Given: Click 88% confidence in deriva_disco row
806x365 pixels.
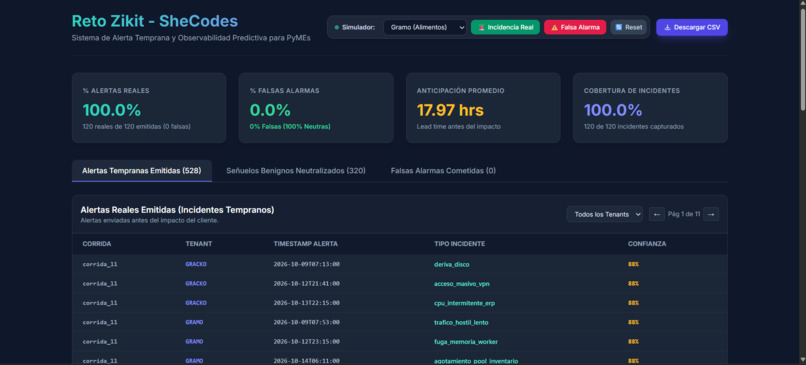Looking at the screenshot, I should [x=633, y=264].
